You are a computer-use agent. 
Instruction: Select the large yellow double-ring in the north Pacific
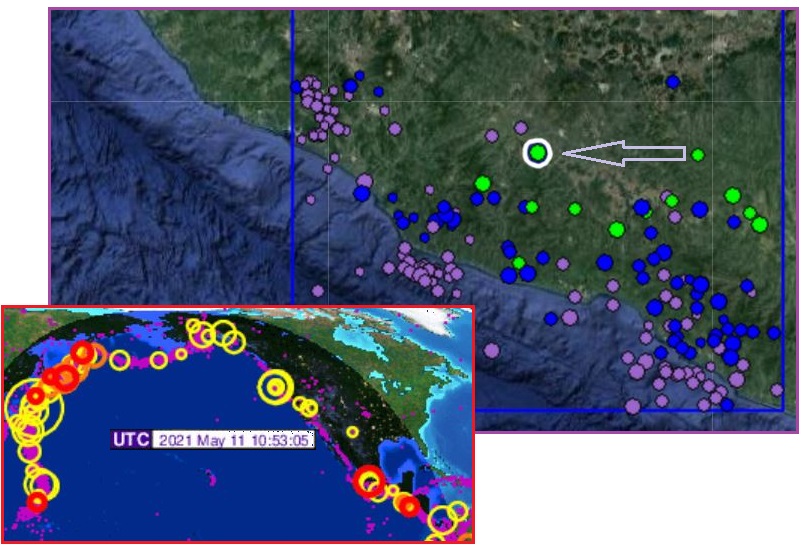pyautogui.click(x=276, y=387)
